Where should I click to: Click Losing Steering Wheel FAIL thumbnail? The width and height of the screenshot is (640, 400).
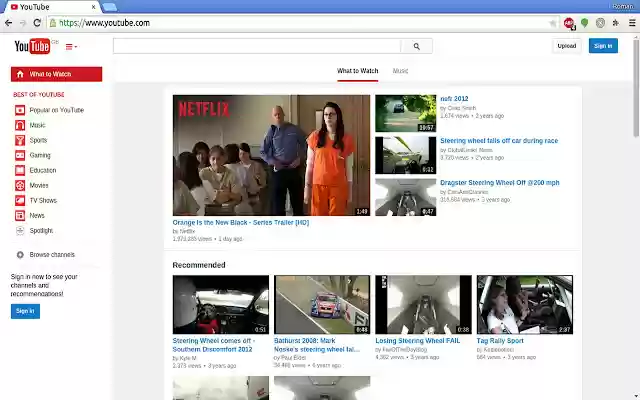(423, 304)
